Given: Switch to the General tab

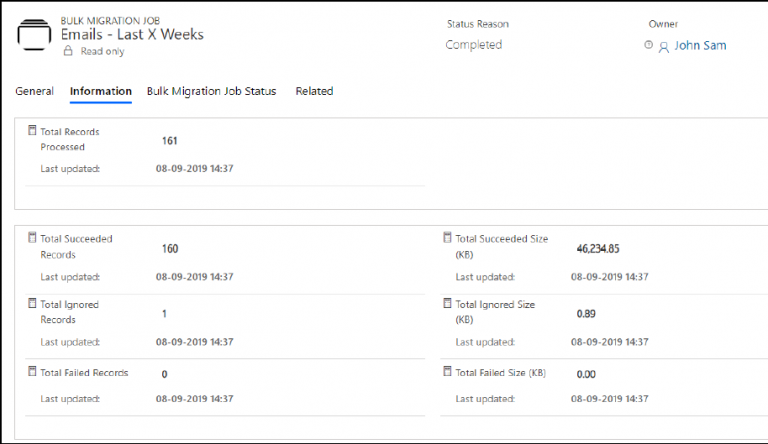Looking at the screenshot, I should [34, 91].
